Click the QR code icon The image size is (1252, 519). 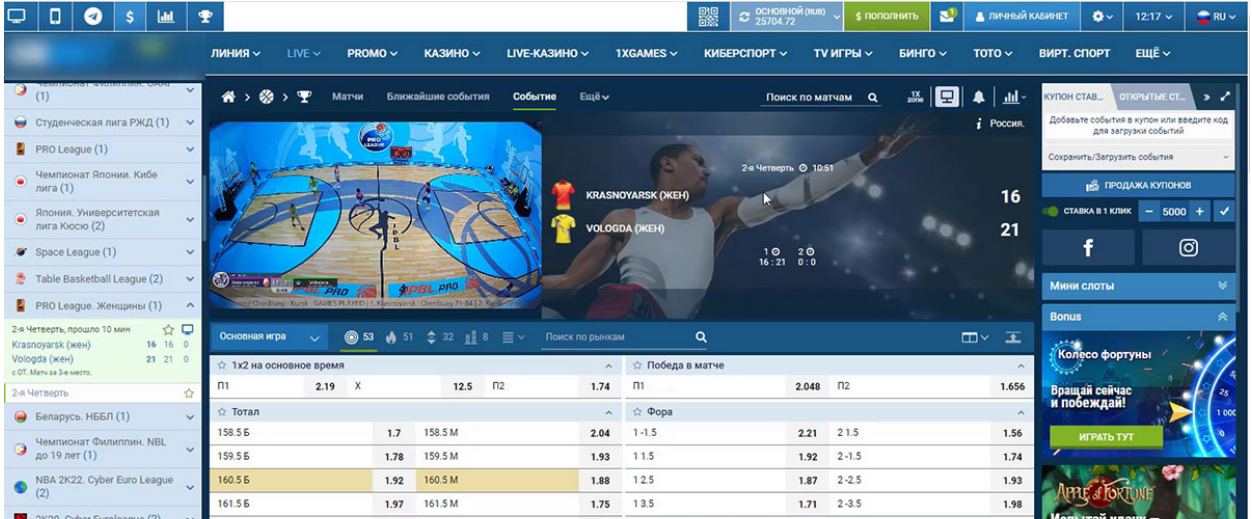click(x=708, y=16)
